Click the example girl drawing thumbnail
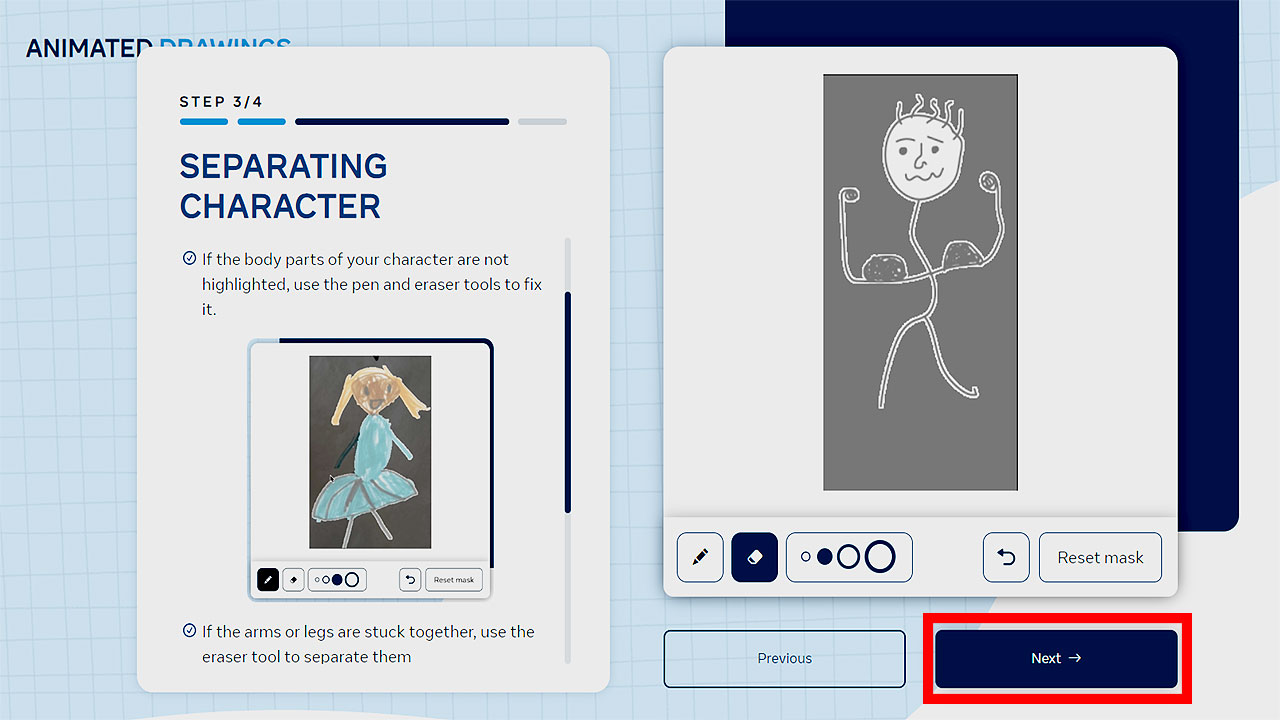 coord(370,452)
